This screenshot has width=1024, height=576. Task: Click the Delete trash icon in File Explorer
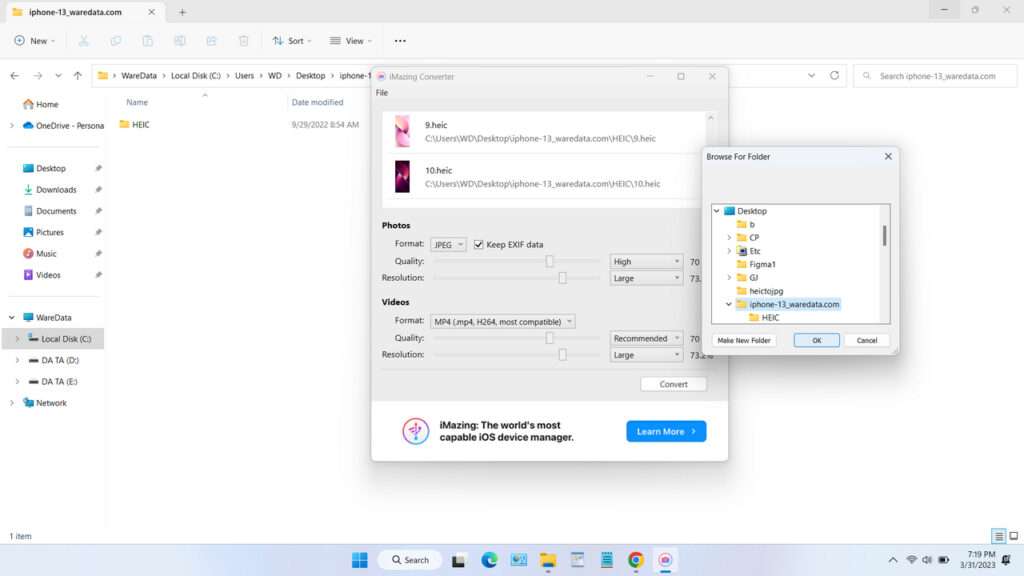click(x=244, y=40)
